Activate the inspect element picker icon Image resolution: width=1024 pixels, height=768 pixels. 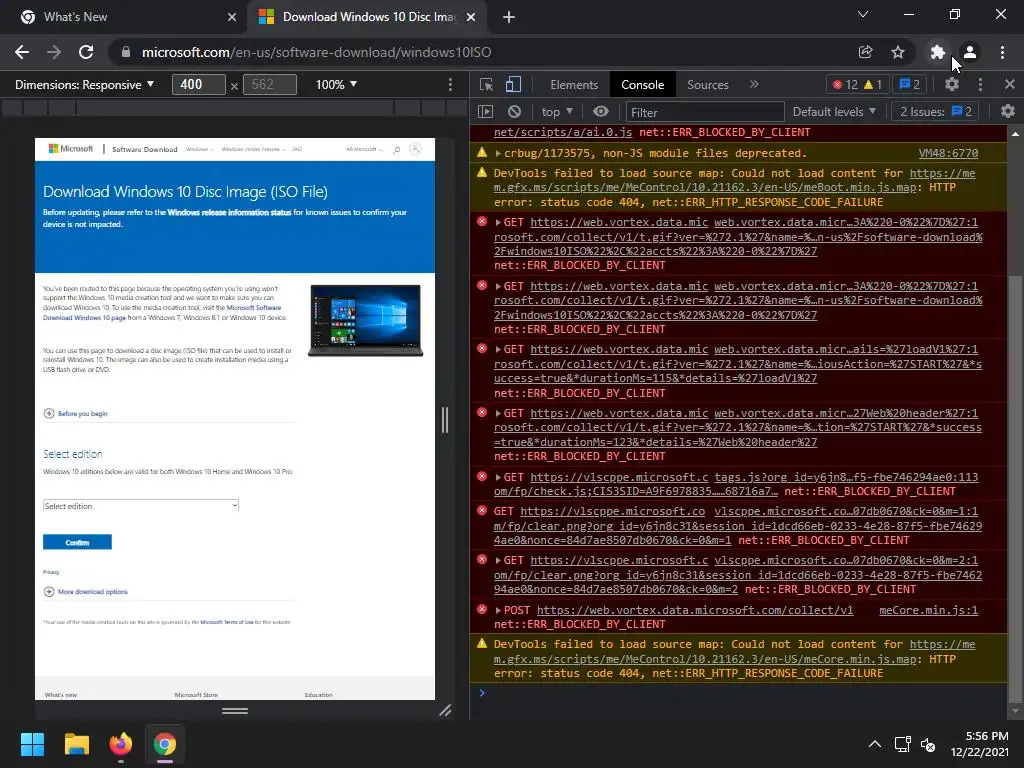coord(486,84)
